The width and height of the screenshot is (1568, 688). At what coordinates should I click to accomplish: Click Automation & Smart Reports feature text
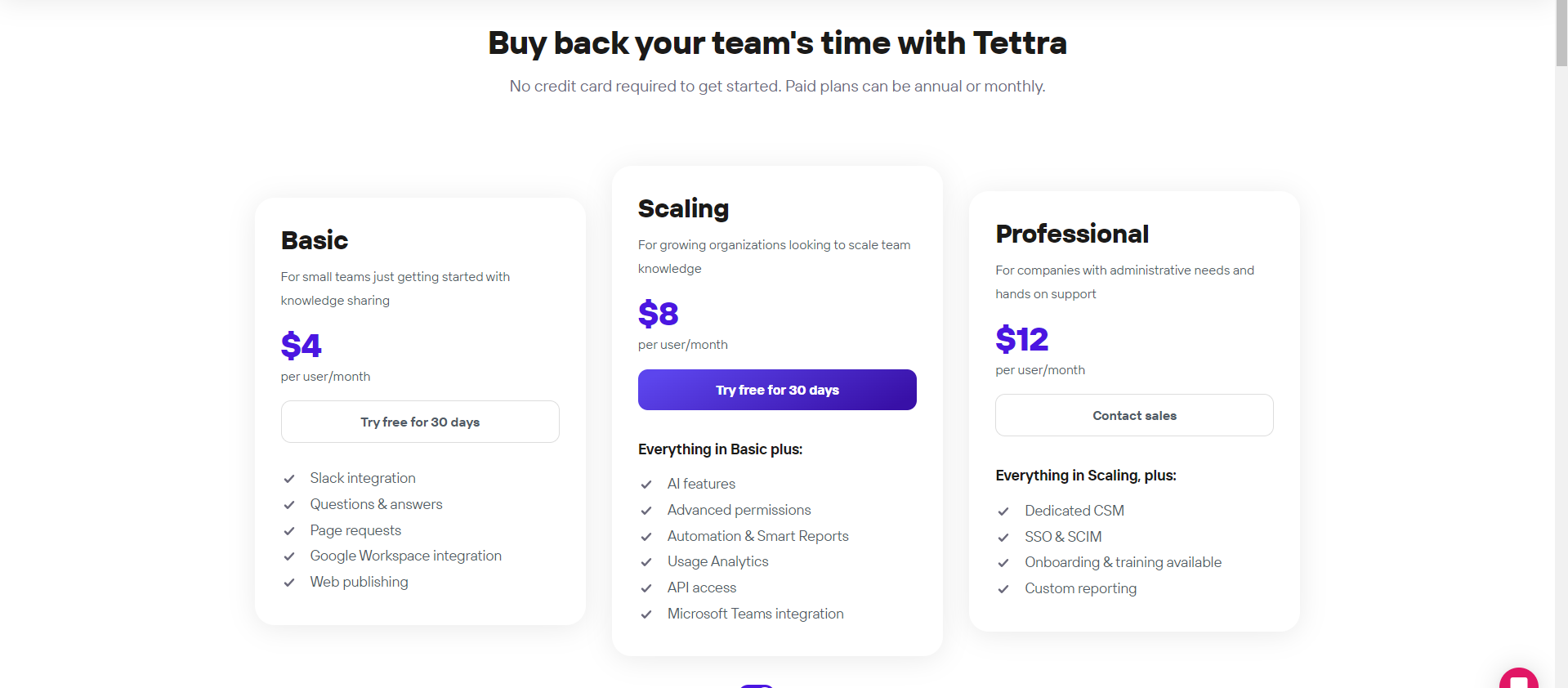pos(758,536)
